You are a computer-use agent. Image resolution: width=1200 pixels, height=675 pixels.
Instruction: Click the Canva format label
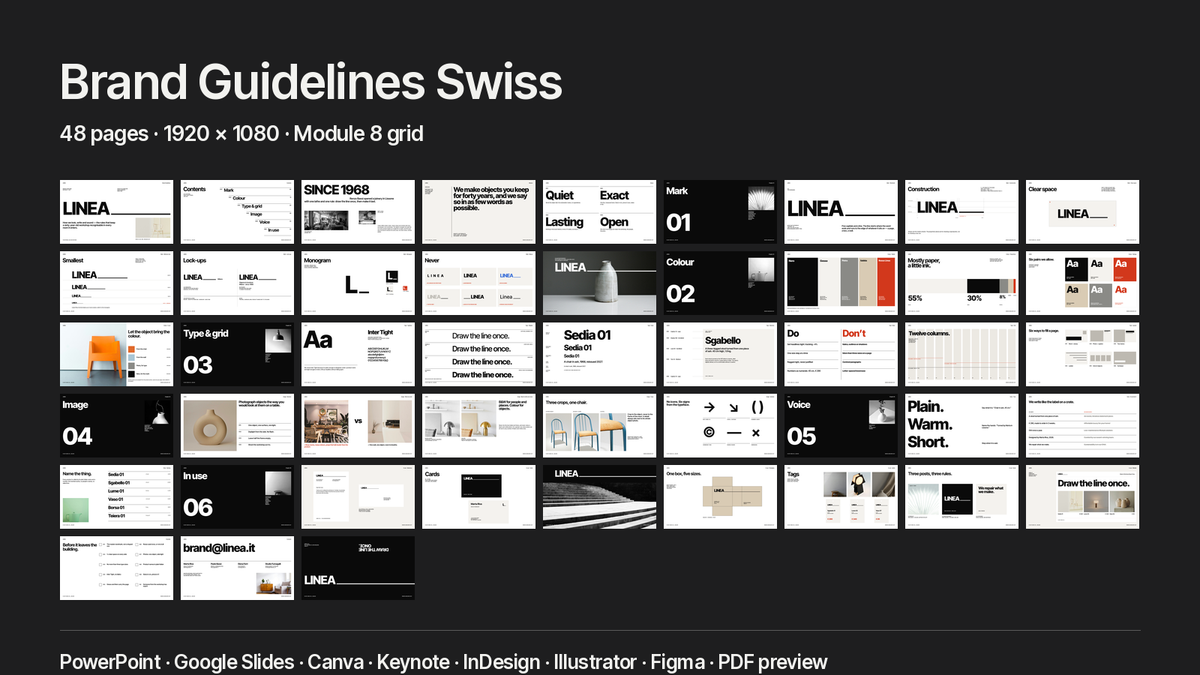[x=336, y=662]
